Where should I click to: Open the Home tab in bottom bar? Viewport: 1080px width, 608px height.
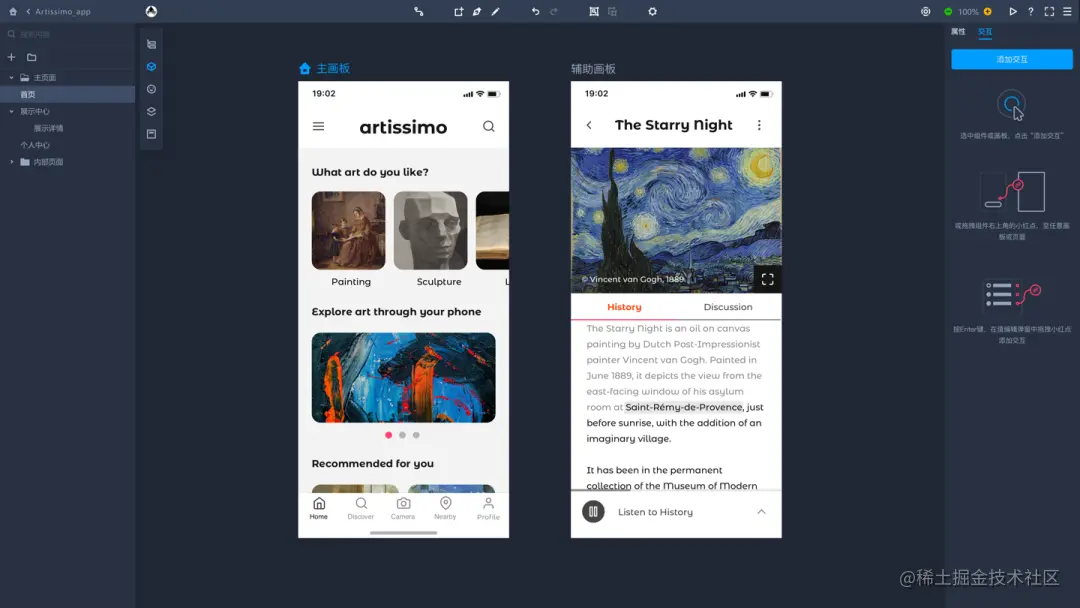tap(318, 508)
